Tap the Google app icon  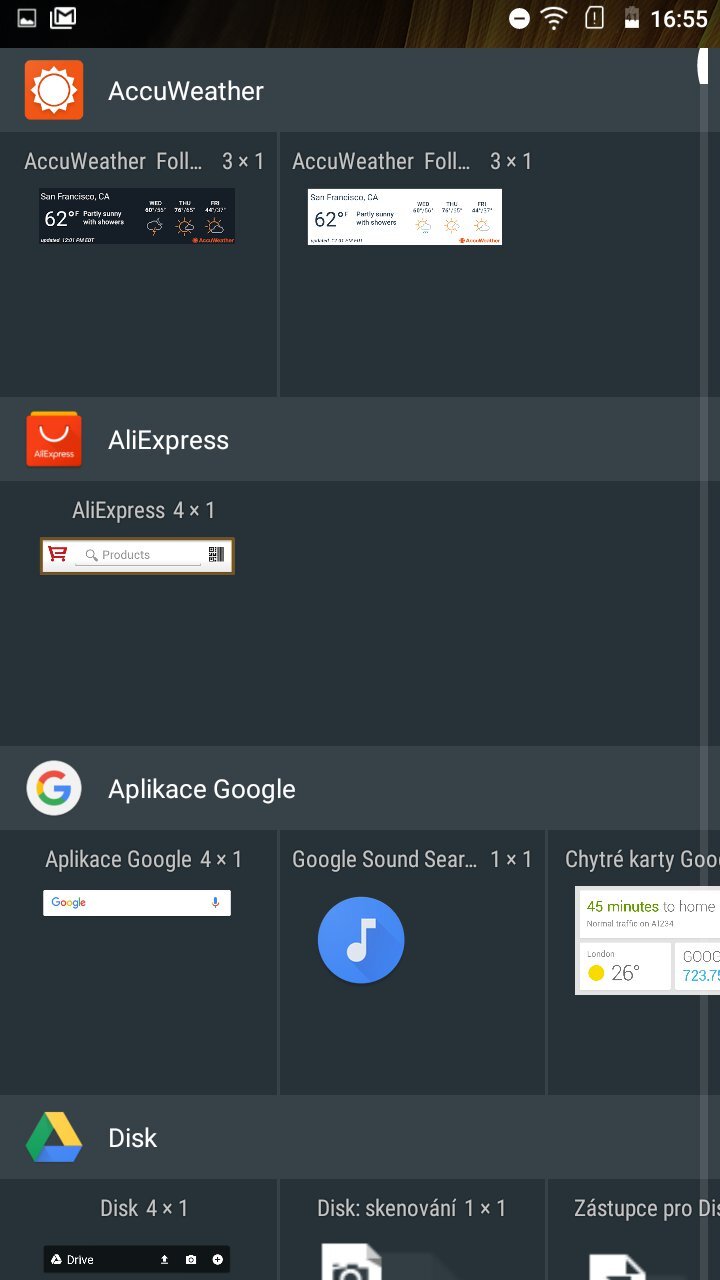click(54, 789)
